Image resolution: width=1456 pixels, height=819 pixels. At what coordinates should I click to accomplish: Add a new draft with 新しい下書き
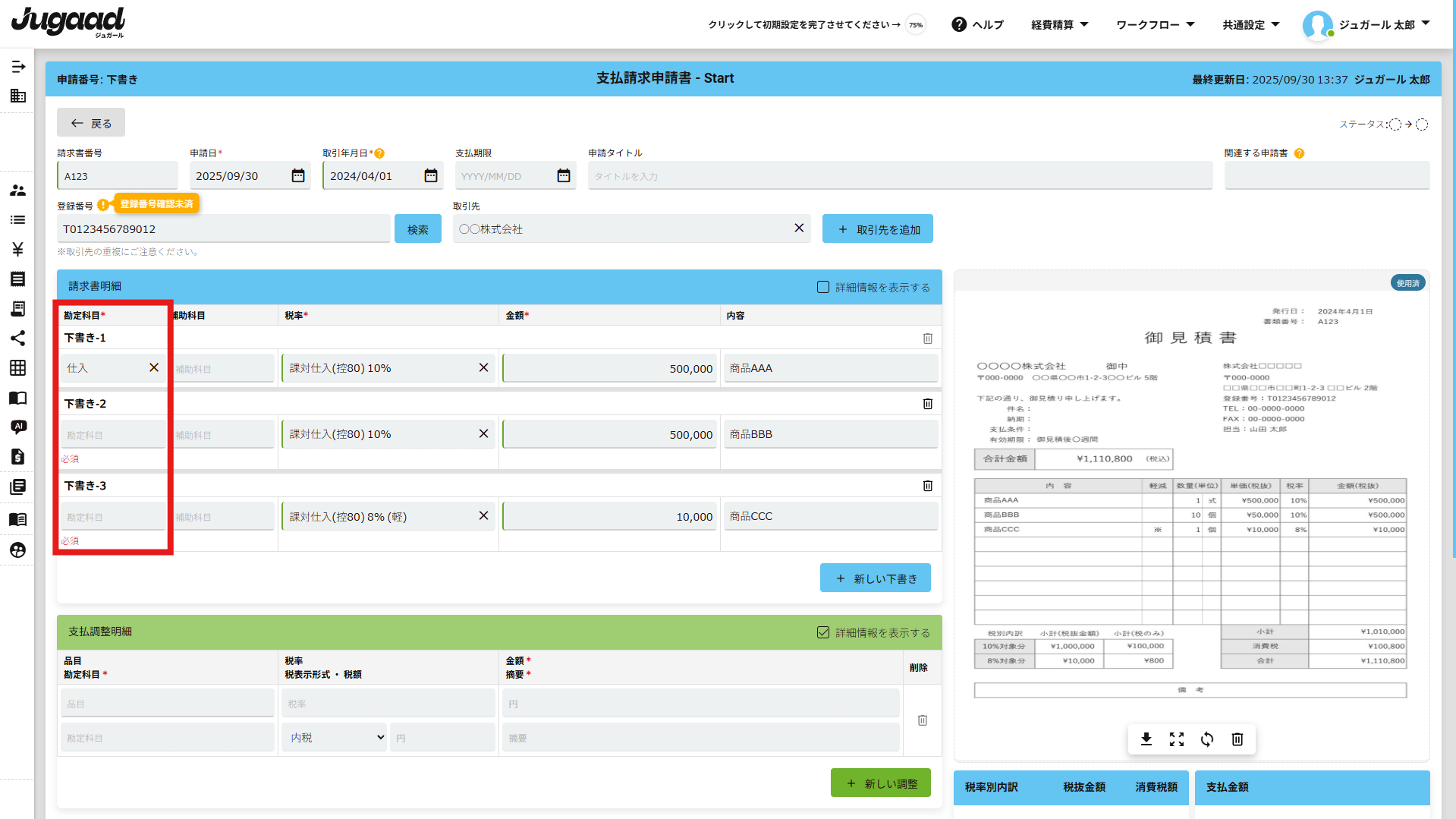[875, 578]
